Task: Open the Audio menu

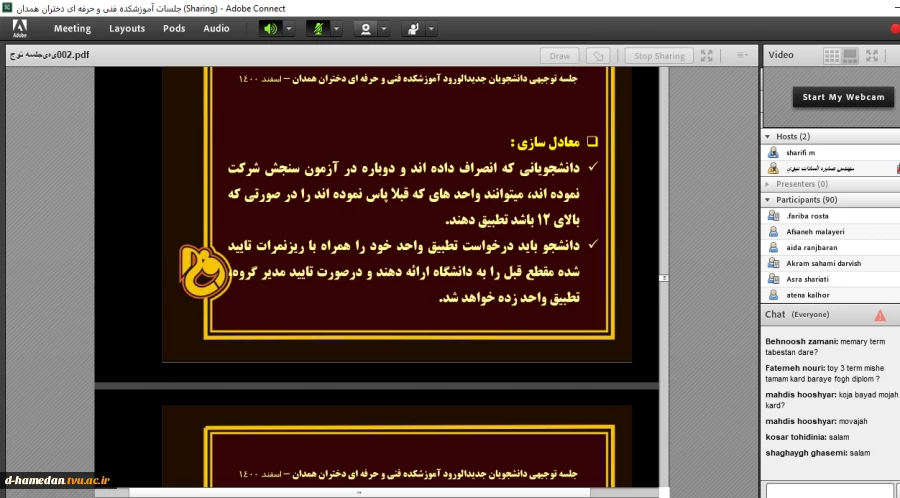Action: pyautogui.click(x=216, y=29)
